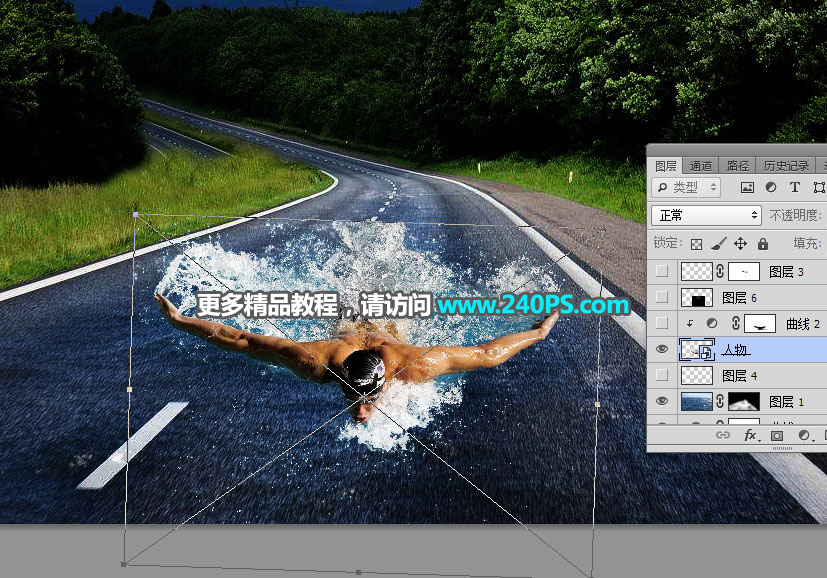Viewport: 827px width, 578px height.
Task: Click the adjustment layer filter icon
Action: 771,187
